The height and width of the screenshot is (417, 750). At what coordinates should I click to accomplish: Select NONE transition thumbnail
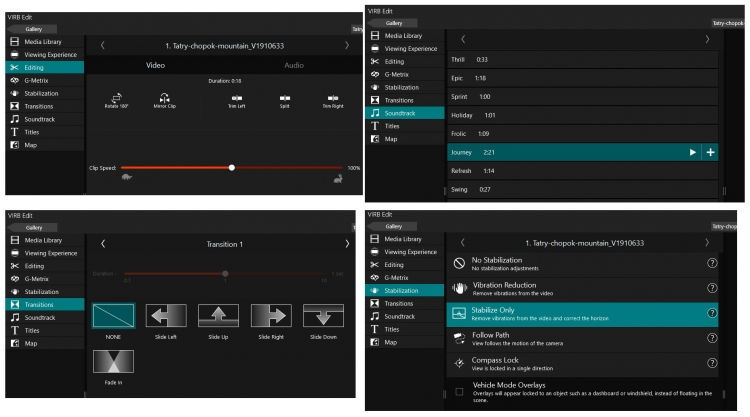click(113, 316)
